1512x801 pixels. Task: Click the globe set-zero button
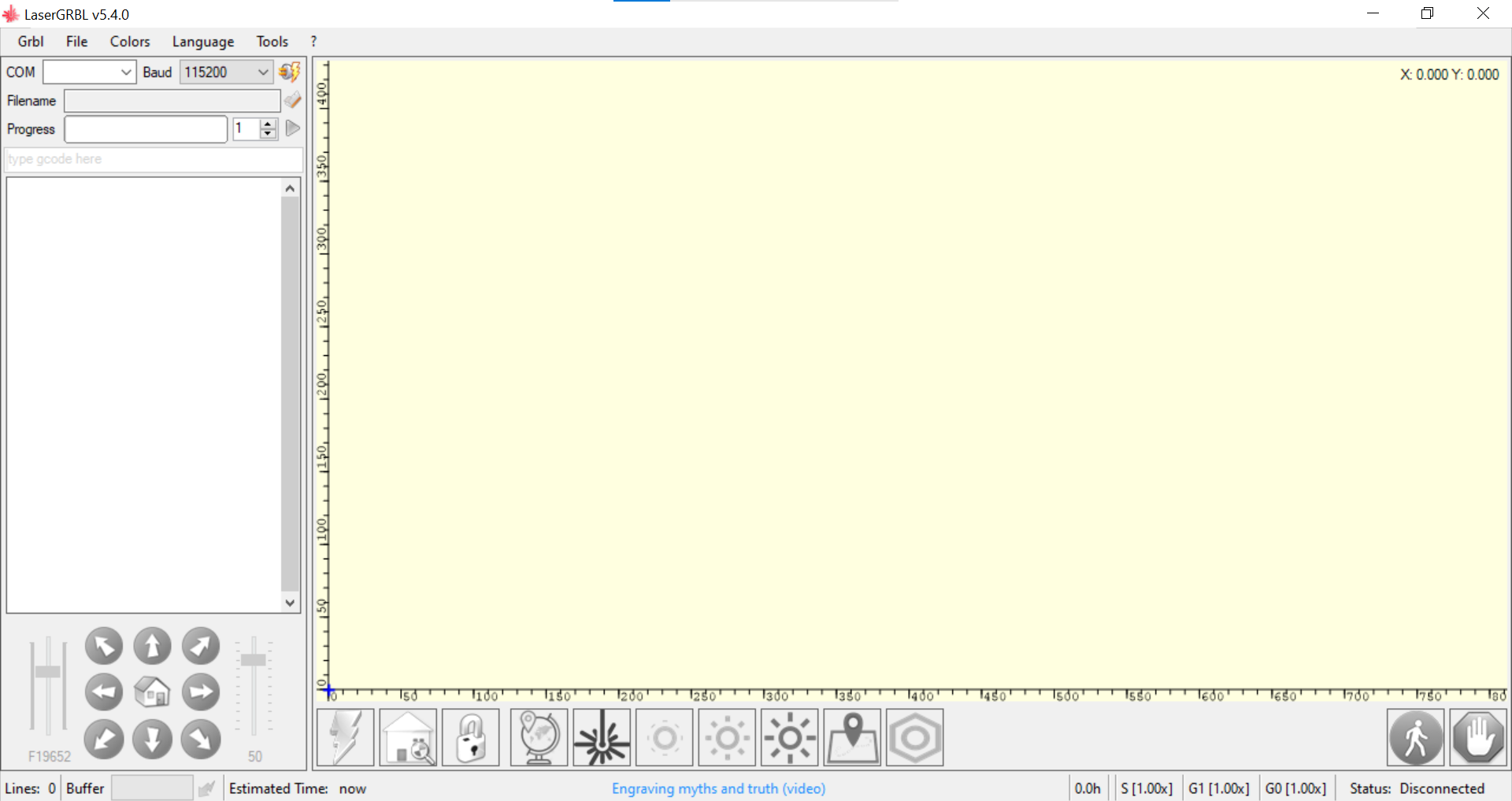pos(539,737)
